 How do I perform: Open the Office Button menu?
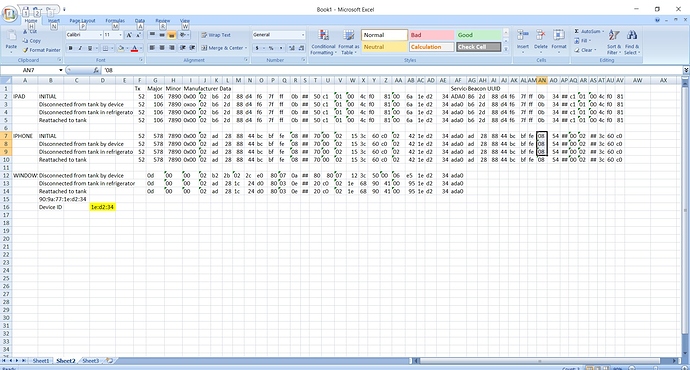tap(9, 13)
